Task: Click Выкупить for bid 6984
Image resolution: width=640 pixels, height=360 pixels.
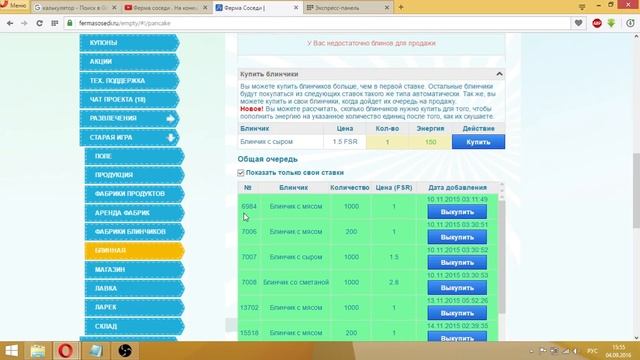Action: coord(457,212)
